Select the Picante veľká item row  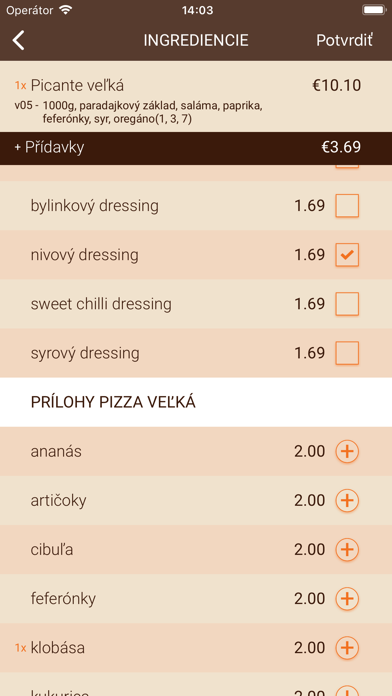click(196, 96)
